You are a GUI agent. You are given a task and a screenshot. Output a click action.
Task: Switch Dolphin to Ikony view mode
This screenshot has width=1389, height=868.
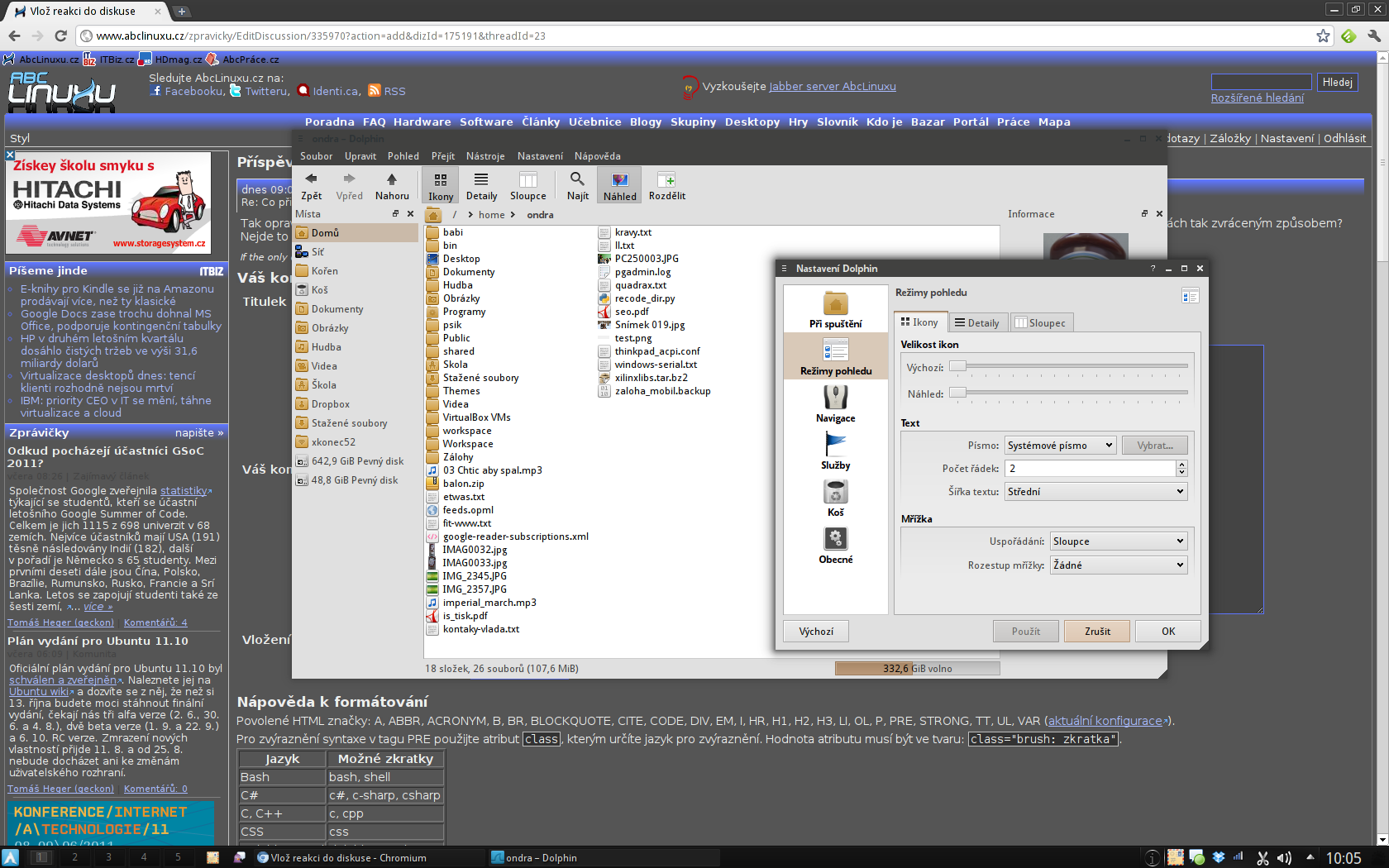[x=441, y=186]
